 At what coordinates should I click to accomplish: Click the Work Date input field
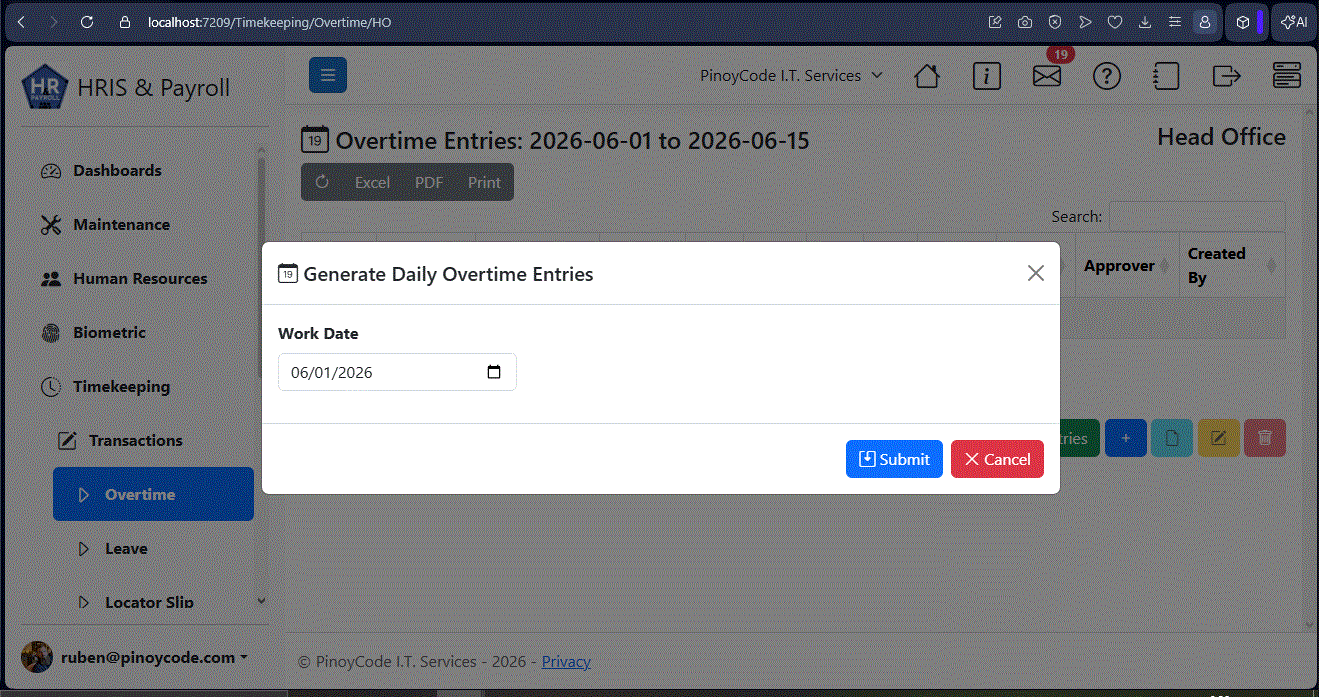pos(397,372)
